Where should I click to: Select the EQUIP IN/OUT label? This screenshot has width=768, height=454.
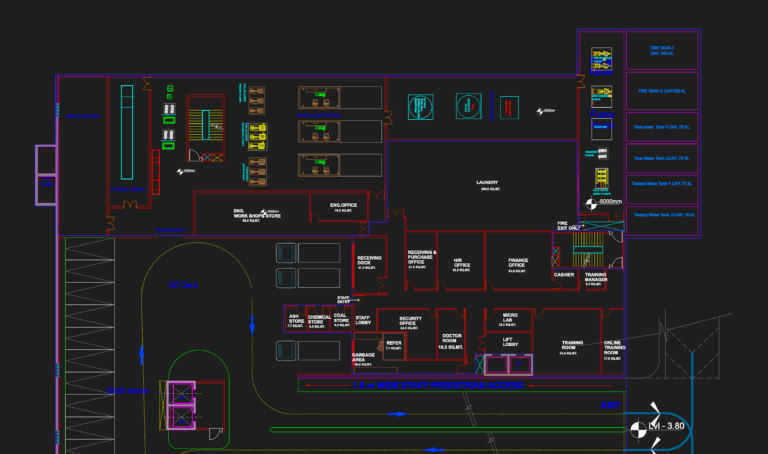tap(171, 230)
